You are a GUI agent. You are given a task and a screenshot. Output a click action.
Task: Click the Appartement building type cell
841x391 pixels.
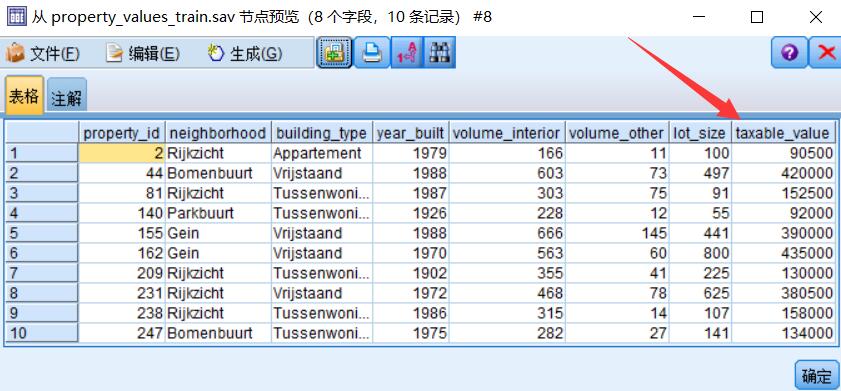coord(321,153)
